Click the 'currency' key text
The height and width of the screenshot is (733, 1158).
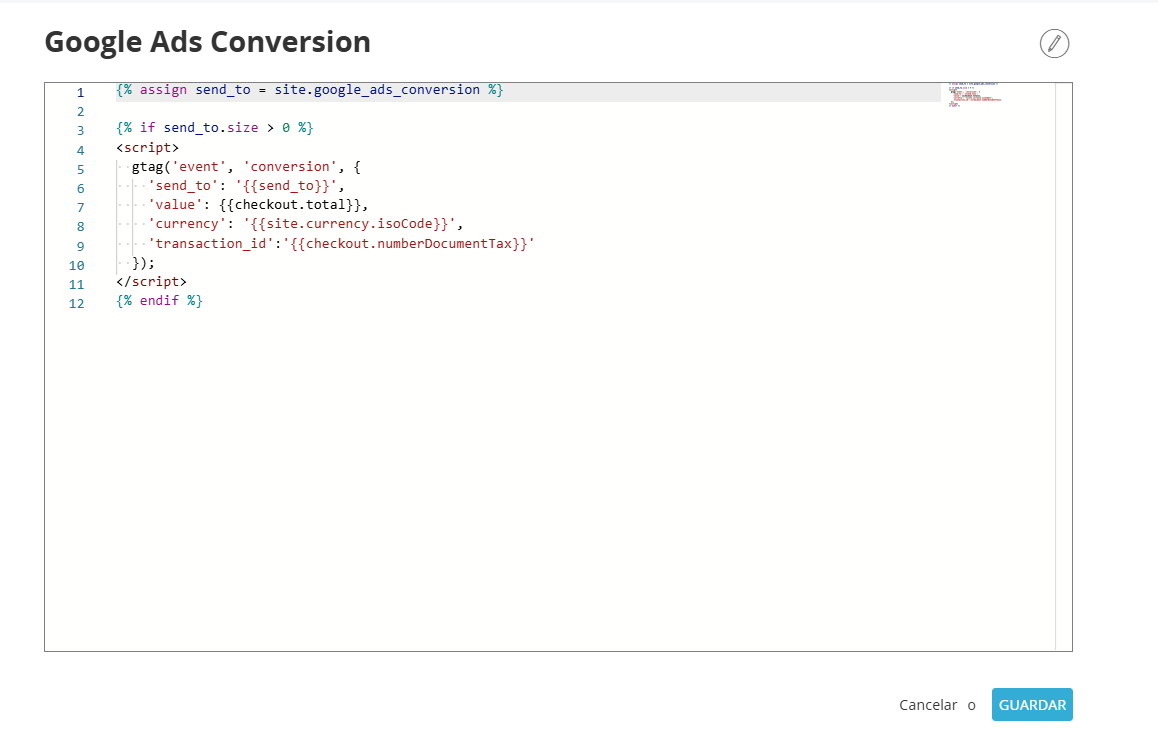(x=187, y=224)
